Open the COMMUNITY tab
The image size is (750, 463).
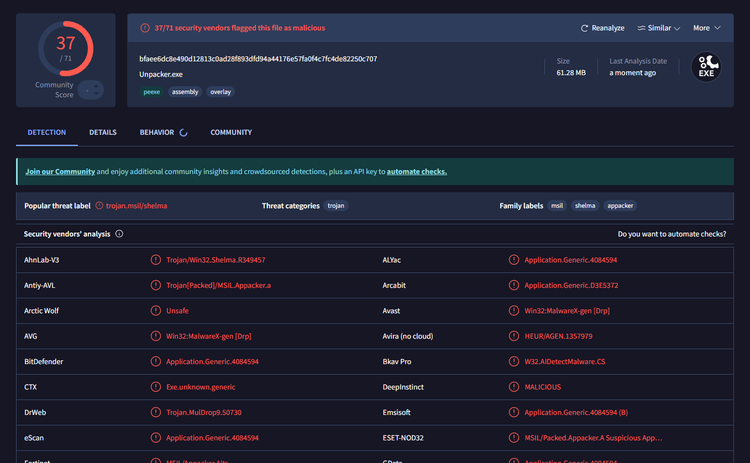231,132
